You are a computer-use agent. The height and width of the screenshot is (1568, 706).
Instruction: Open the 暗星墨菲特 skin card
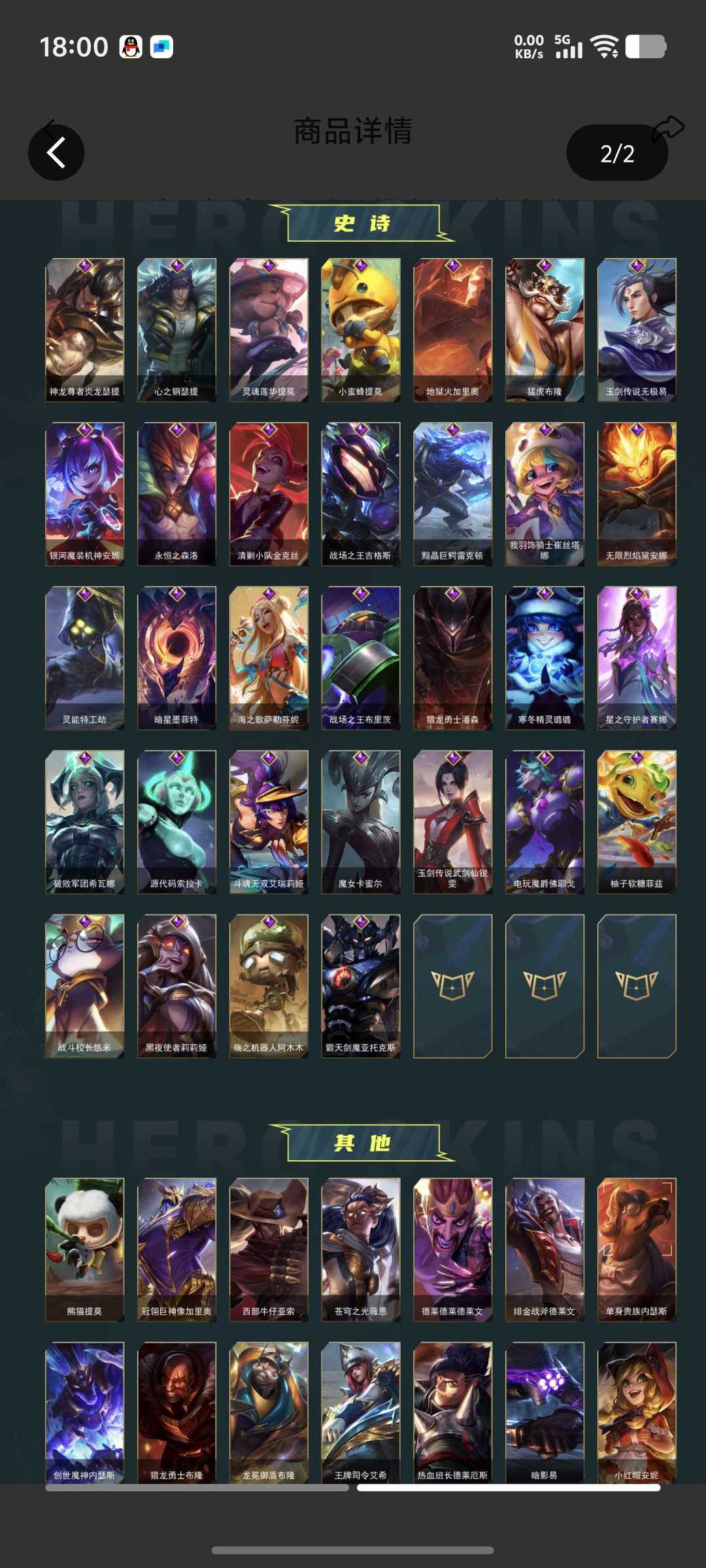point(176,658)
